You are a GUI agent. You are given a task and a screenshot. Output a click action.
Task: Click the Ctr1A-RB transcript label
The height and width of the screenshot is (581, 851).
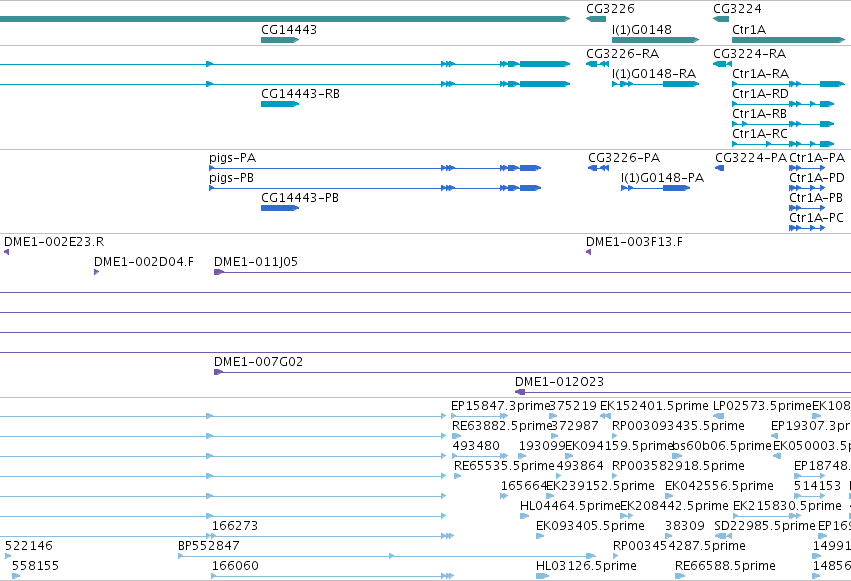759,114
